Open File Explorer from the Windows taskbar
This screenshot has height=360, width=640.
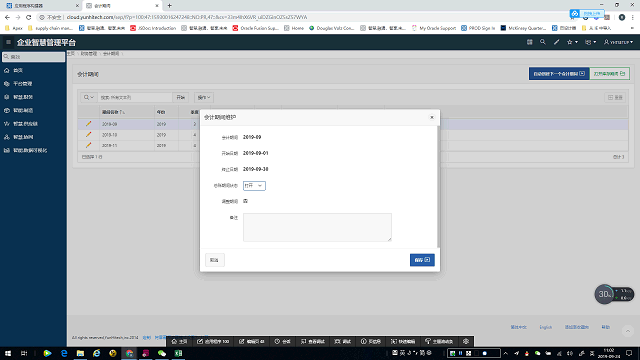pyautogui.click(x=80, y=353)
